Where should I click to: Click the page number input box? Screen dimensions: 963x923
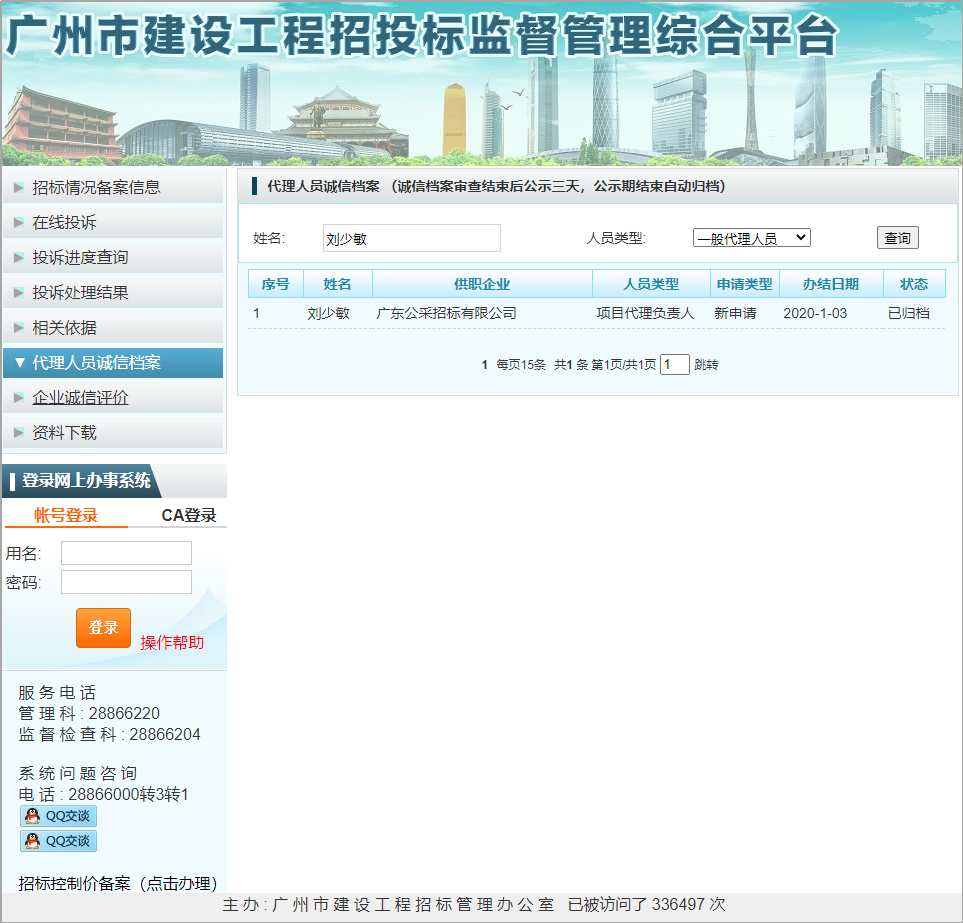click(x=674, y=365)
